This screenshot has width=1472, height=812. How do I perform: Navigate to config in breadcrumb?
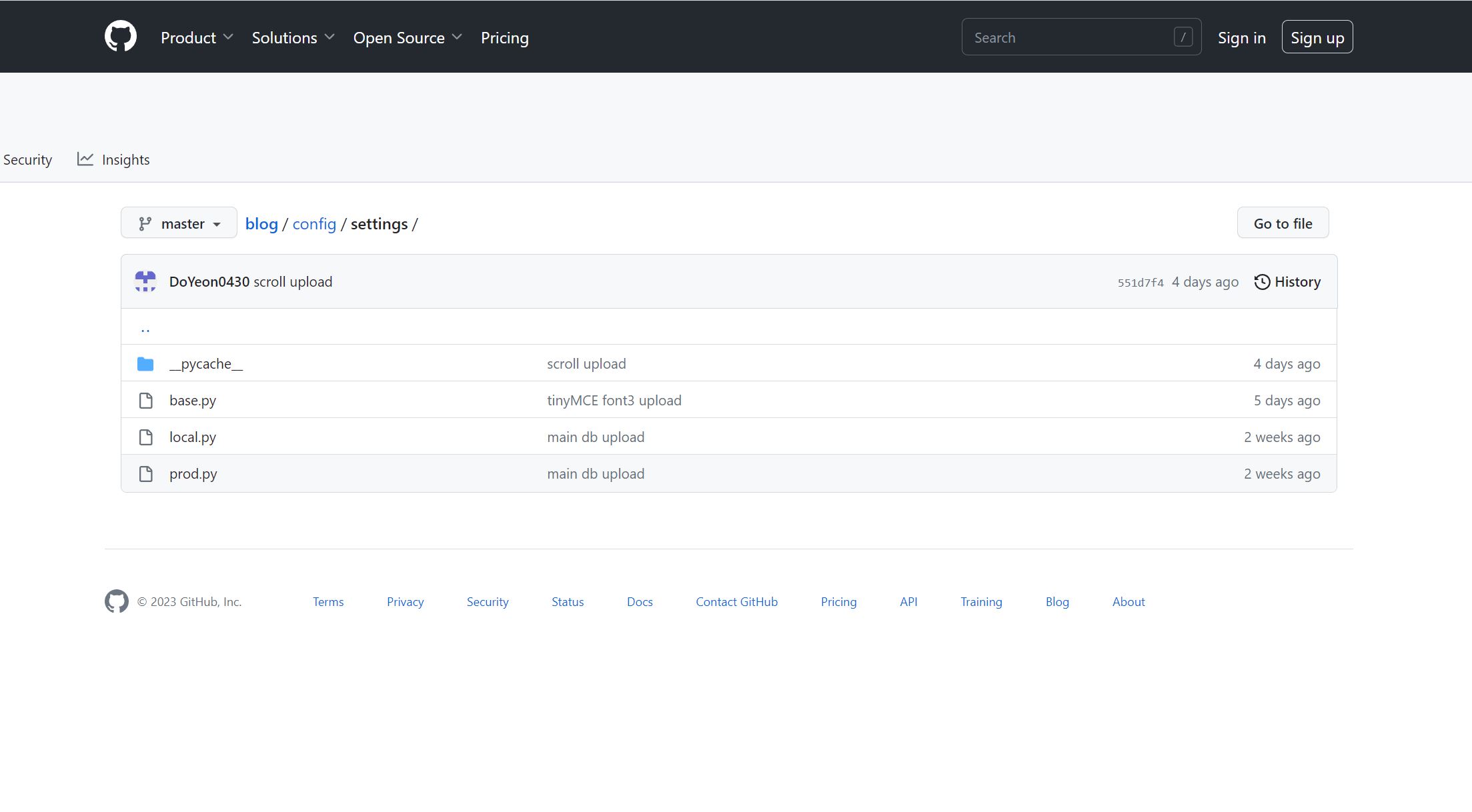coord(314,224)
